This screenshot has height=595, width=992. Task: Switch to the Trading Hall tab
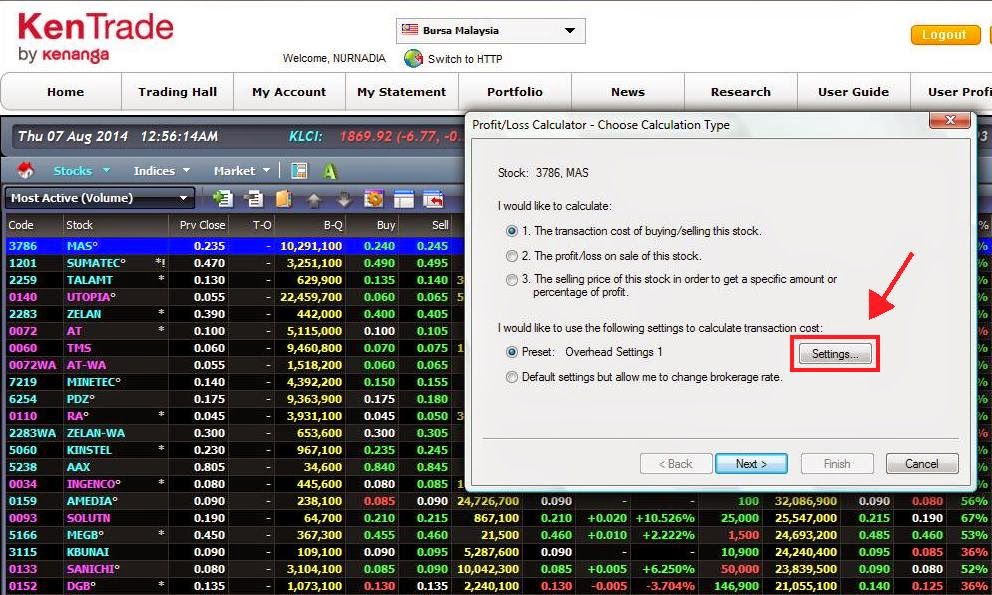[x=177, y=91]
